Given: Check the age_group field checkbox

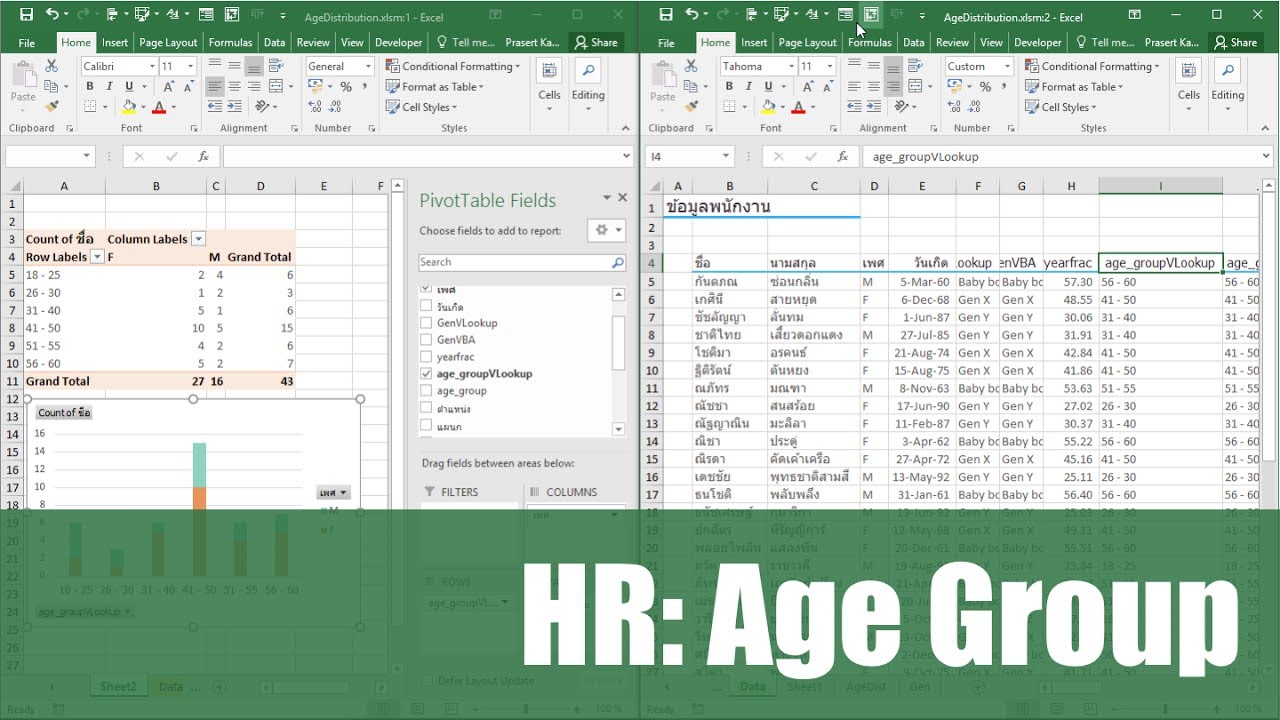Looking at the screenshot, I should click(427, 391).
